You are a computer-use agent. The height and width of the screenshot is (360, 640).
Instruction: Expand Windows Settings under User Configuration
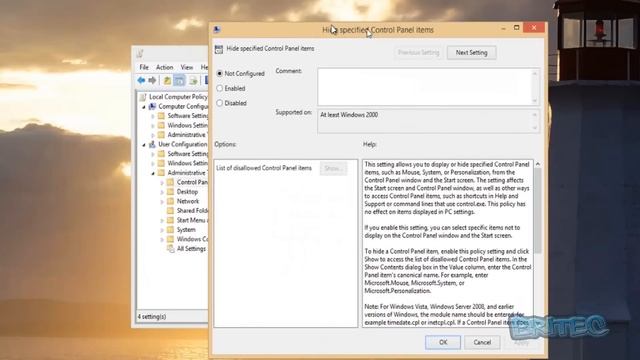(x=153, y=163)
